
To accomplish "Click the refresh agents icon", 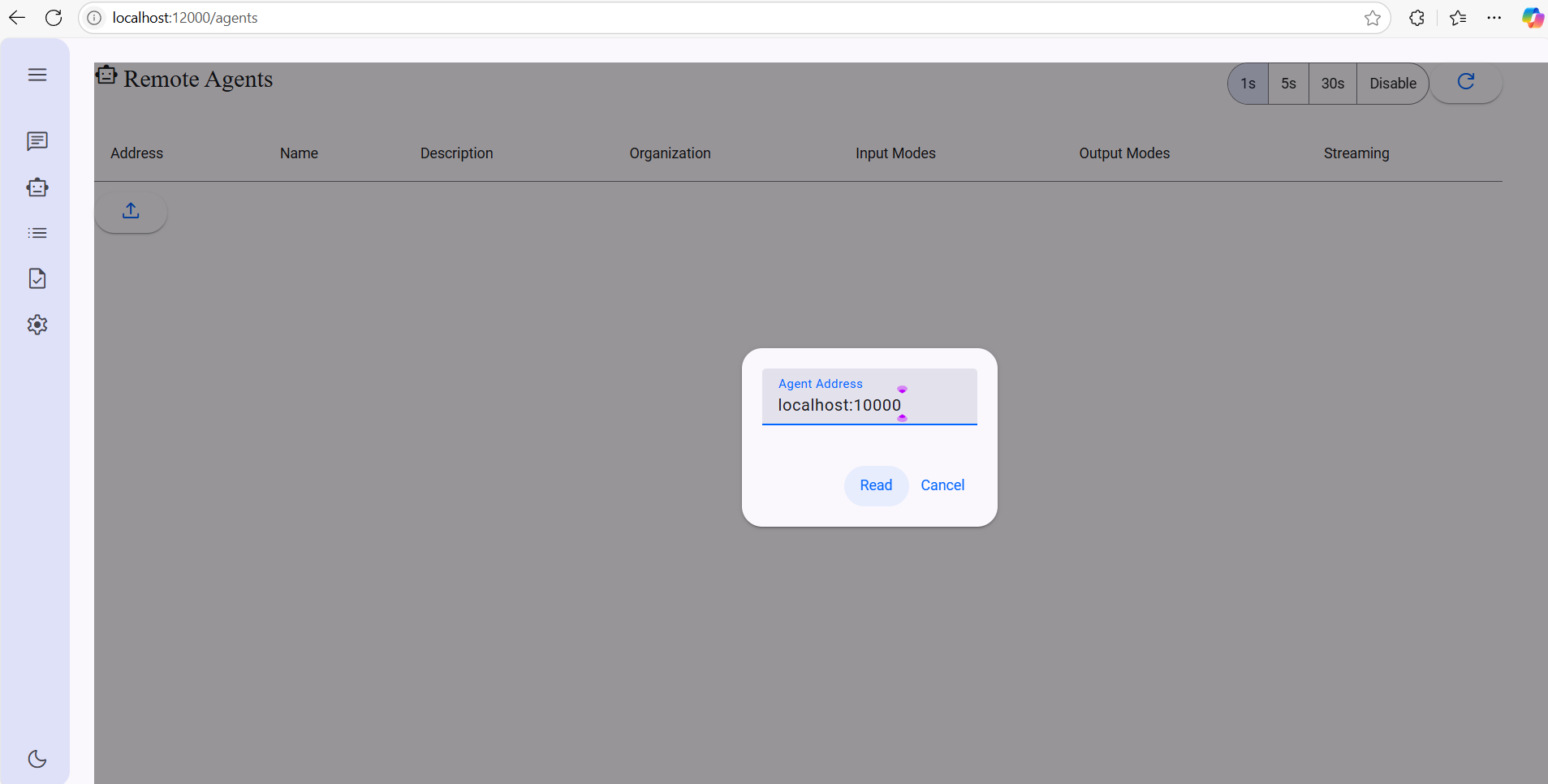I will [x=1465, y=82].
